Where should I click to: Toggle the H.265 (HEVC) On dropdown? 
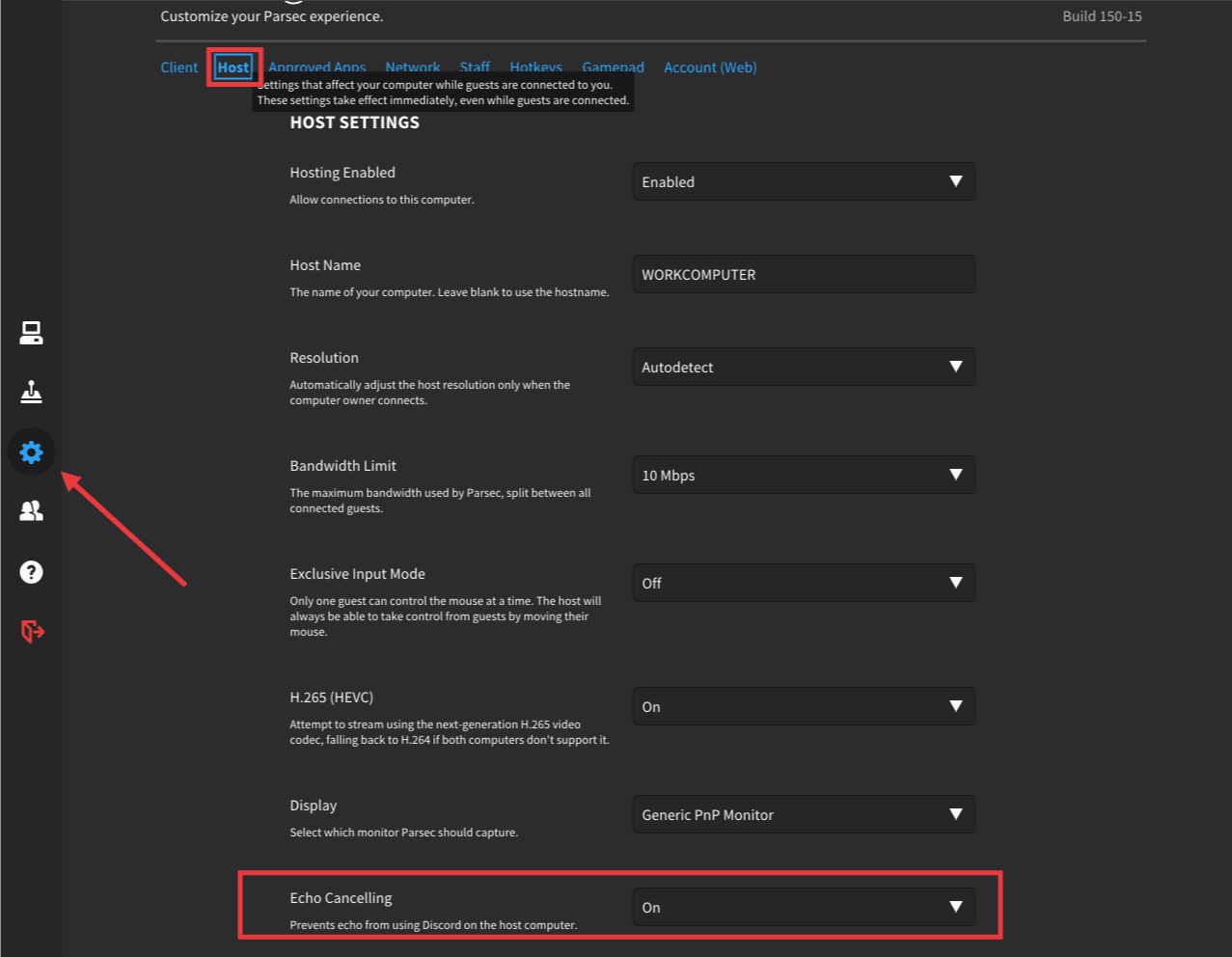[x=803, y=706]
